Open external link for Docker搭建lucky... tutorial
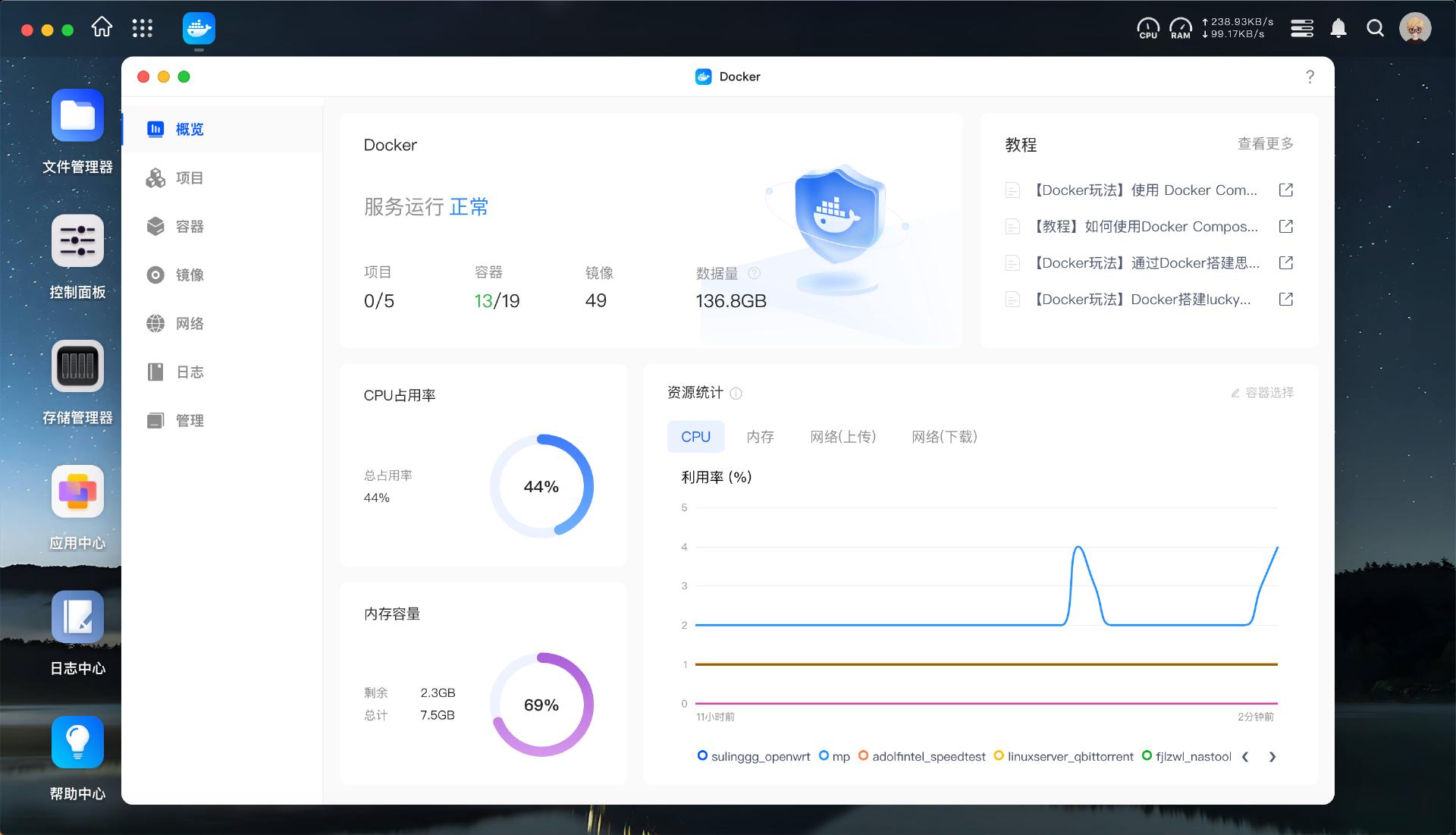 pyautogui.click(x=1285, y=300)
